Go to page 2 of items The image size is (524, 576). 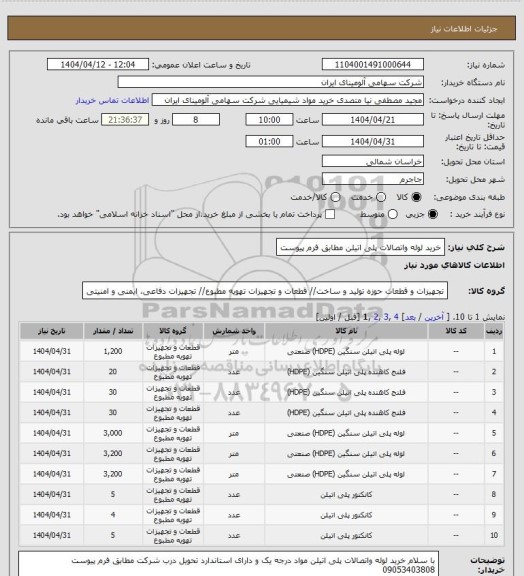pyautogui.click(x=376, y=317)
